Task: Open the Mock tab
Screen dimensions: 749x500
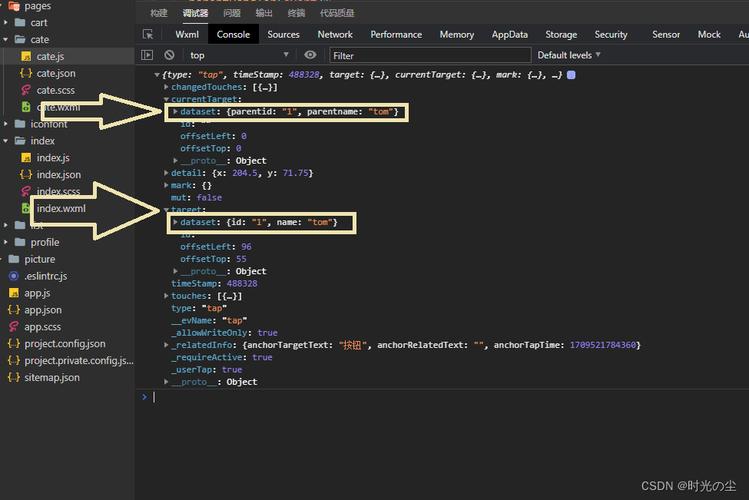Action: point(709,34)
